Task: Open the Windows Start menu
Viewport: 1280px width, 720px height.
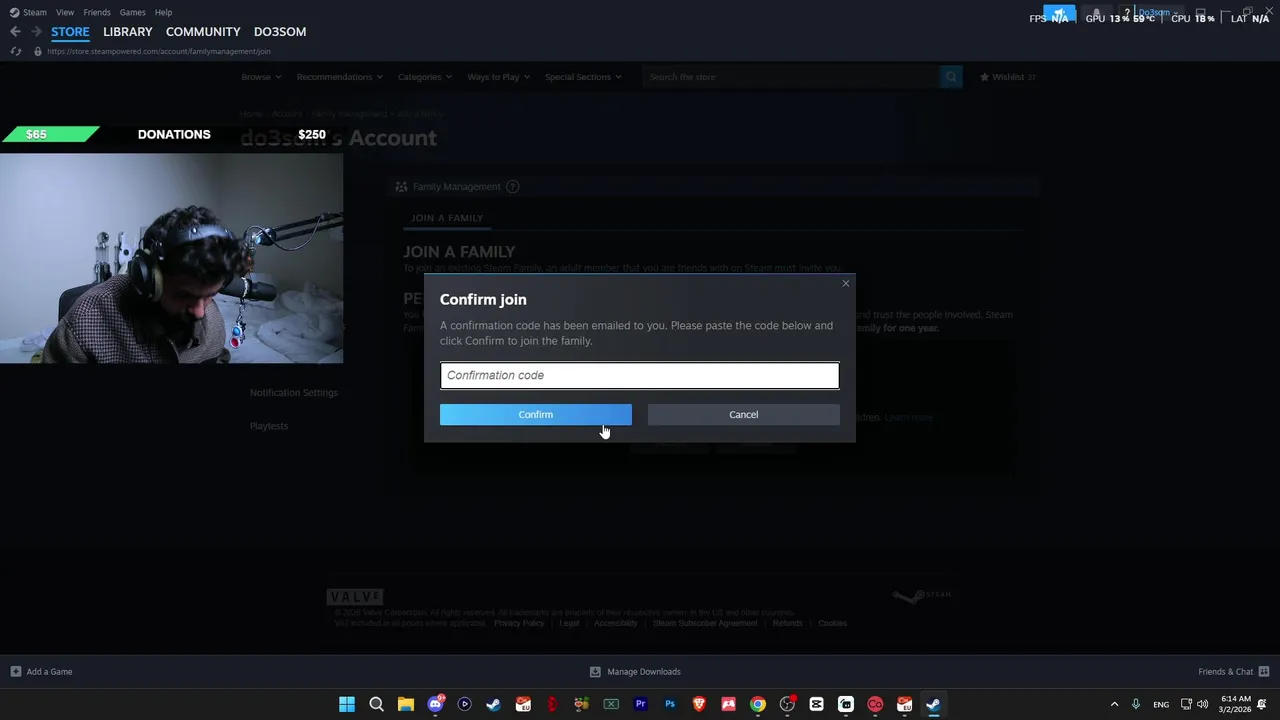Action: coord(347,705)
